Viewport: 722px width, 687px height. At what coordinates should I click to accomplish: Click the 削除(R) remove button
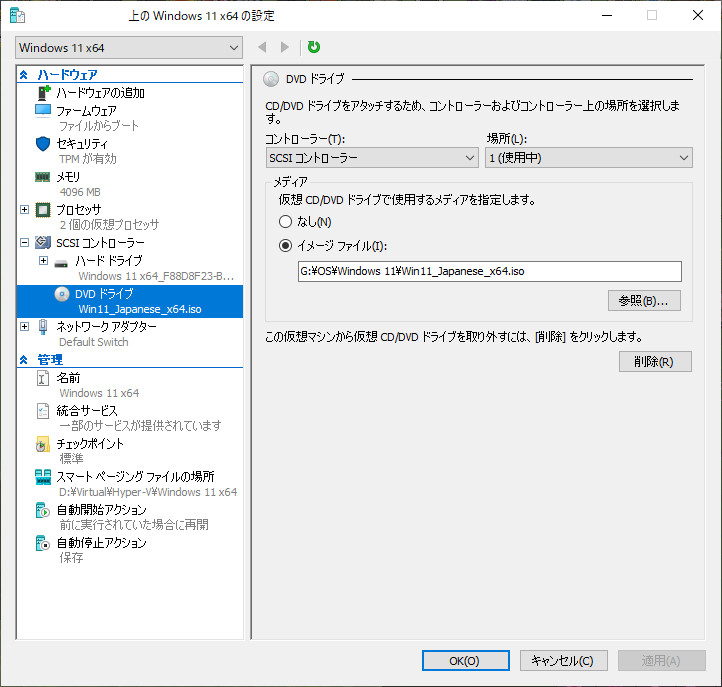pos(655,362)
